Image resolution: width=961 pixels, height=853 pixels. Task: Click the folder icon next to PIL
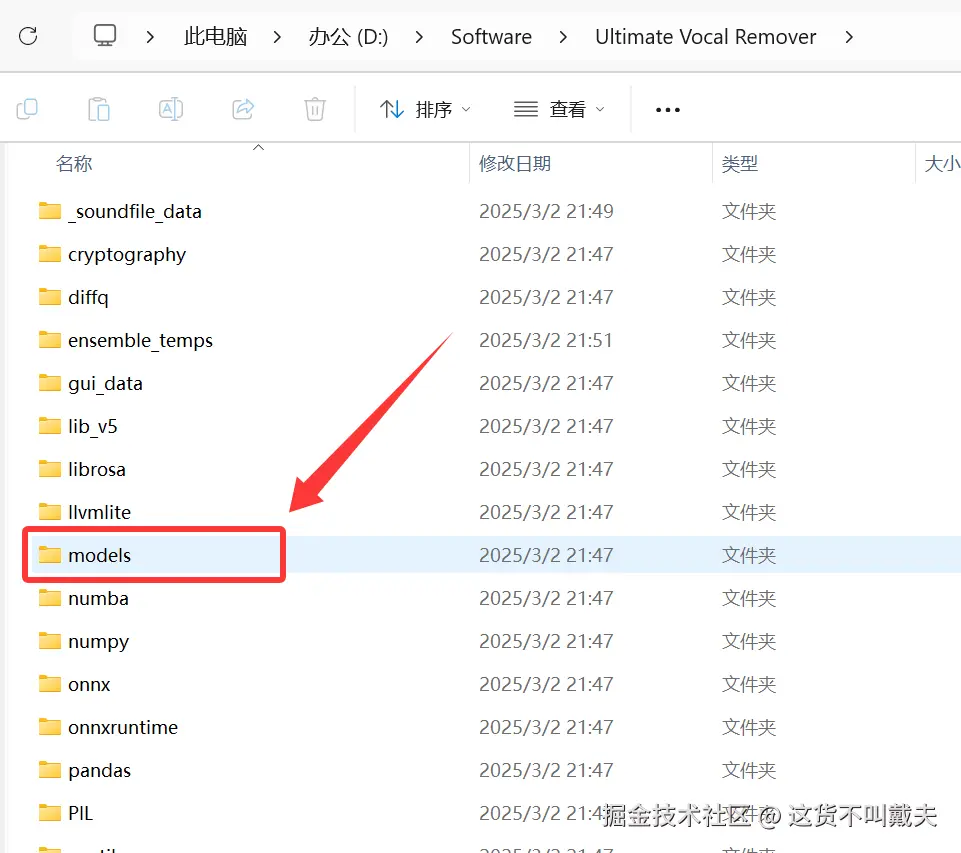tap(50, 813)
